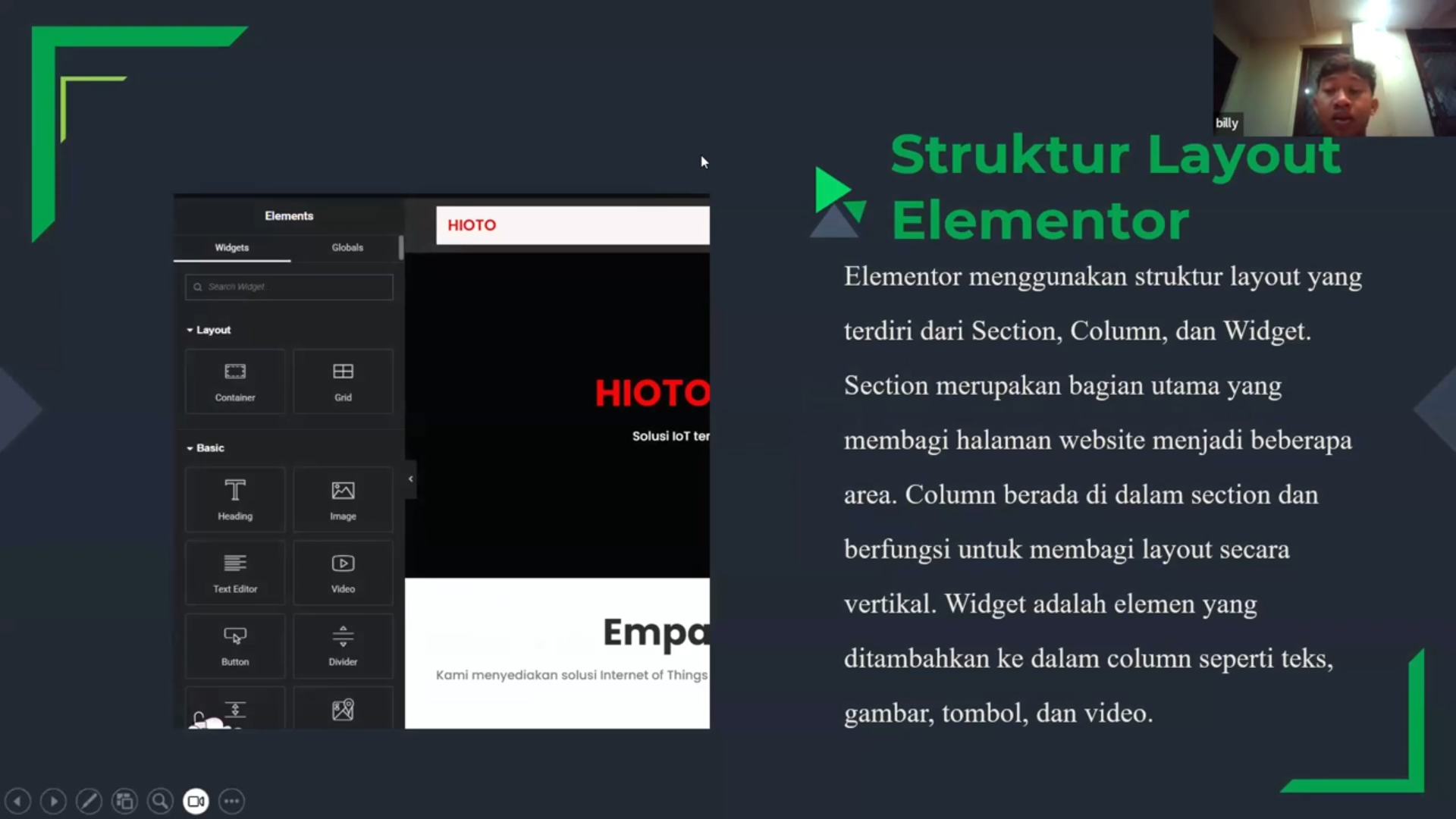Collapse the Elements panel with the chevron
The image size is (1456, 819).
410,479
